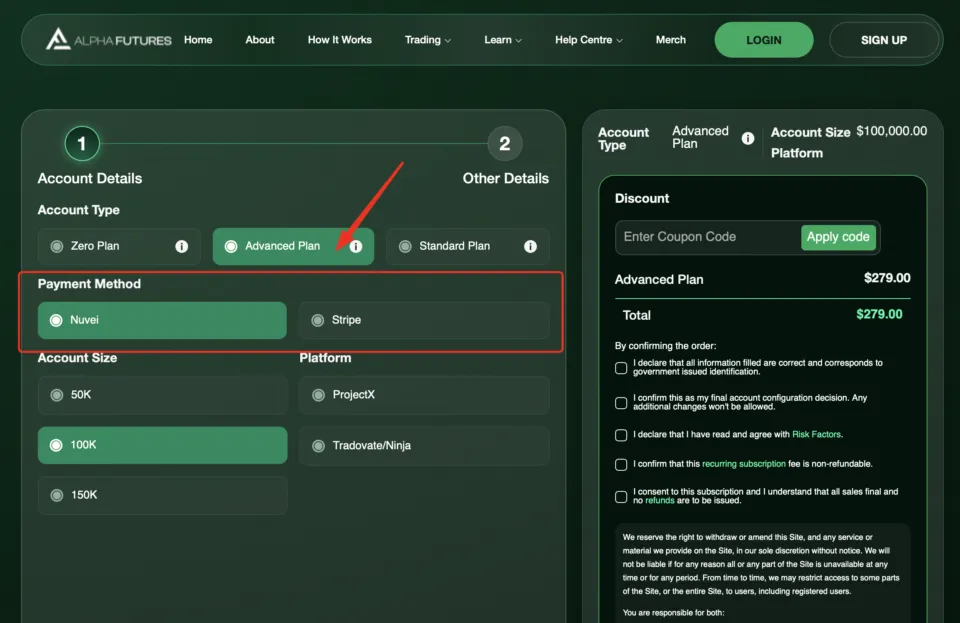Expand the Learn menu
Screen dimensions: 960x623
click(x=502, y=40)
